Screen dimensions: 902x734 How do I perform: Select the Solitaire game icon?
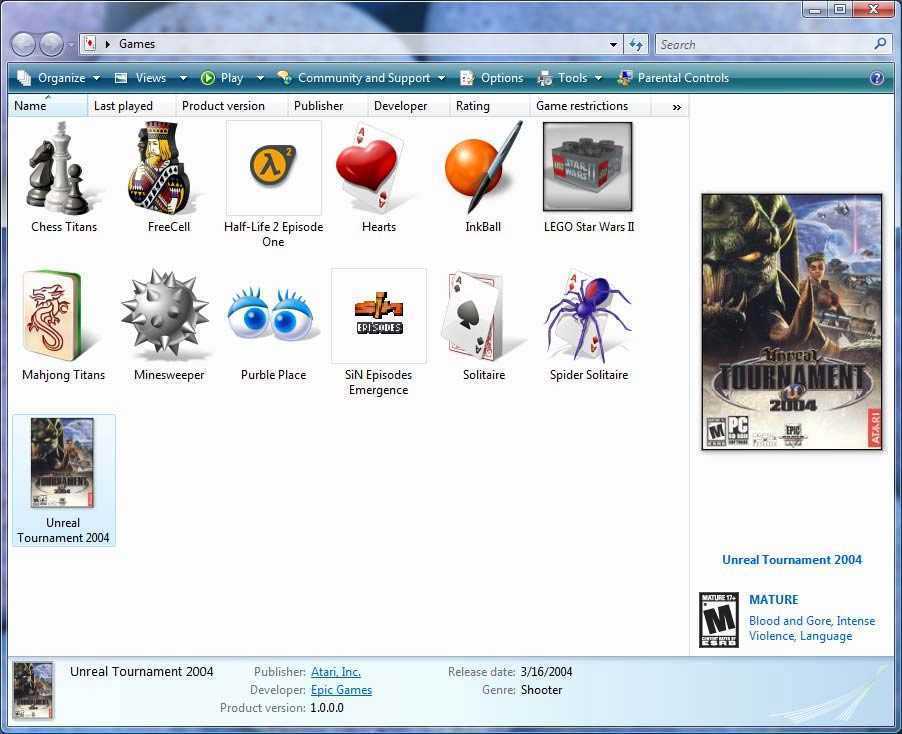[x=482, y=315]
